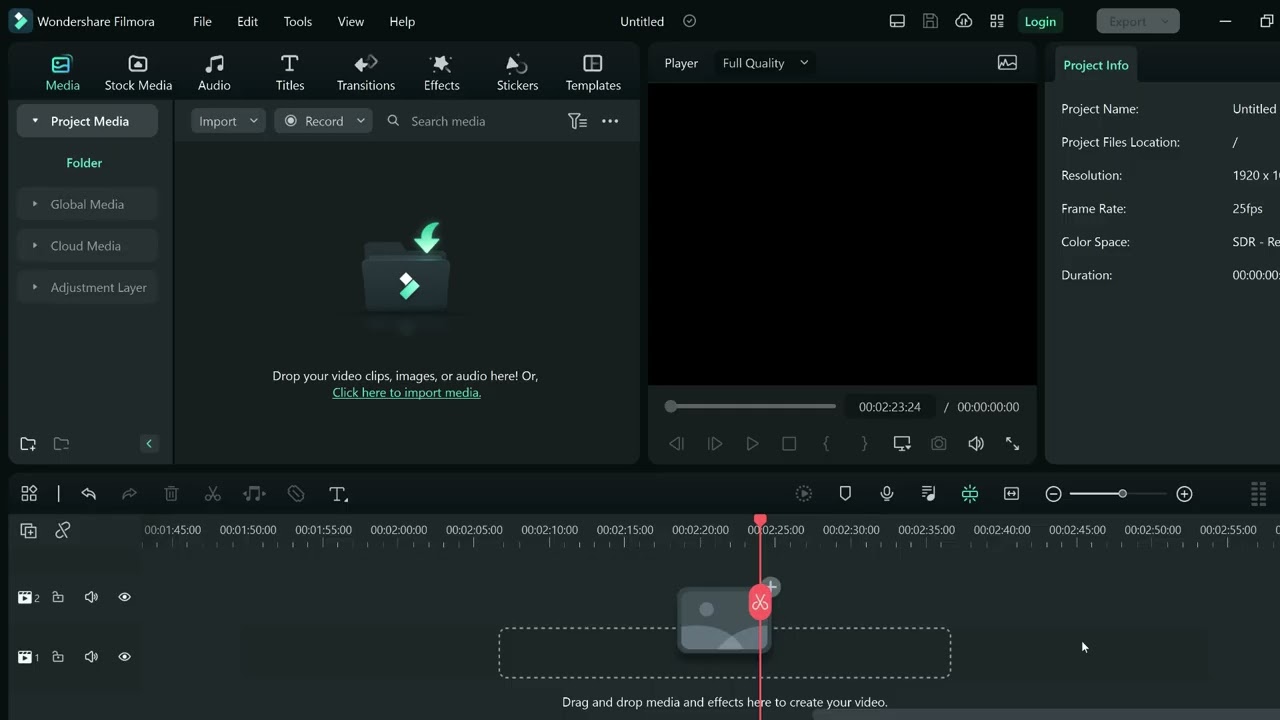Open the File menu
This screenshot has width=1280, height=720.
click(202, 21)
